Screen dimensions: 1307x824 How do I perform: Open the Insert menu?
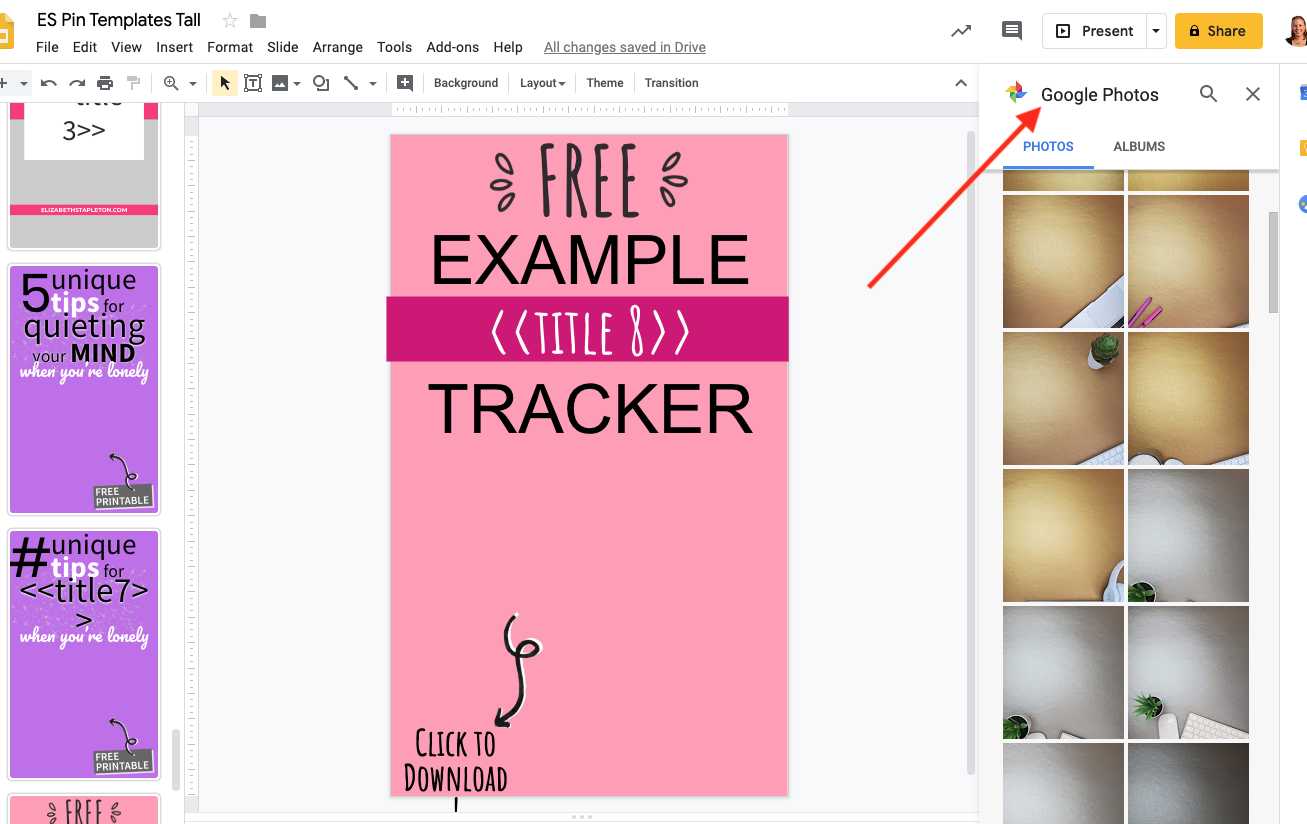click(x=175, y=47)
